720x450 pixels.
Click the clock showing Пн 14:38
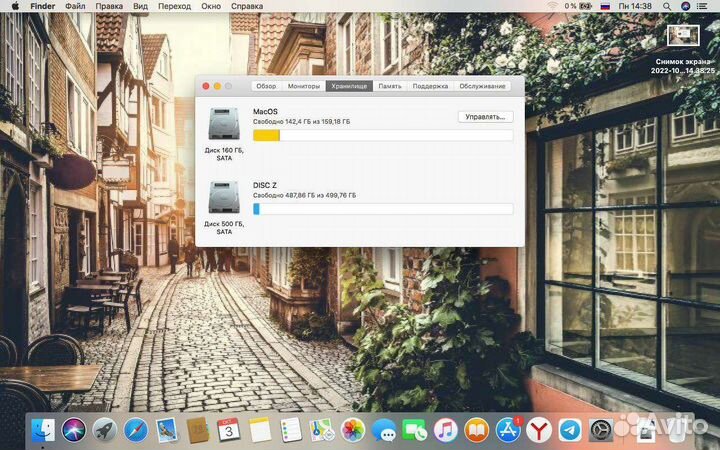(x=635, y=6)
